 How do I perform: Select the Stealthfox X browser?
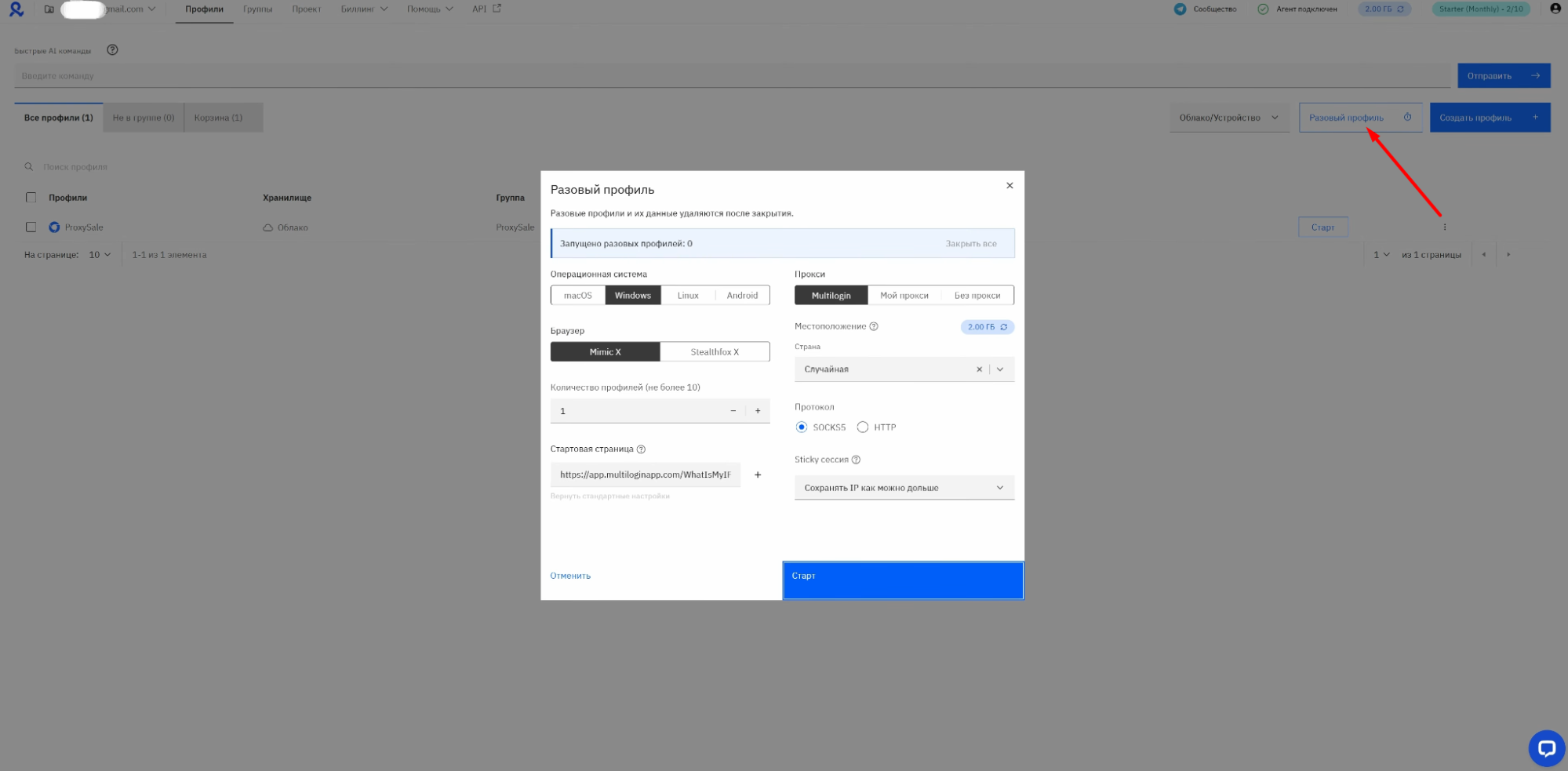[x=715, y=352]
